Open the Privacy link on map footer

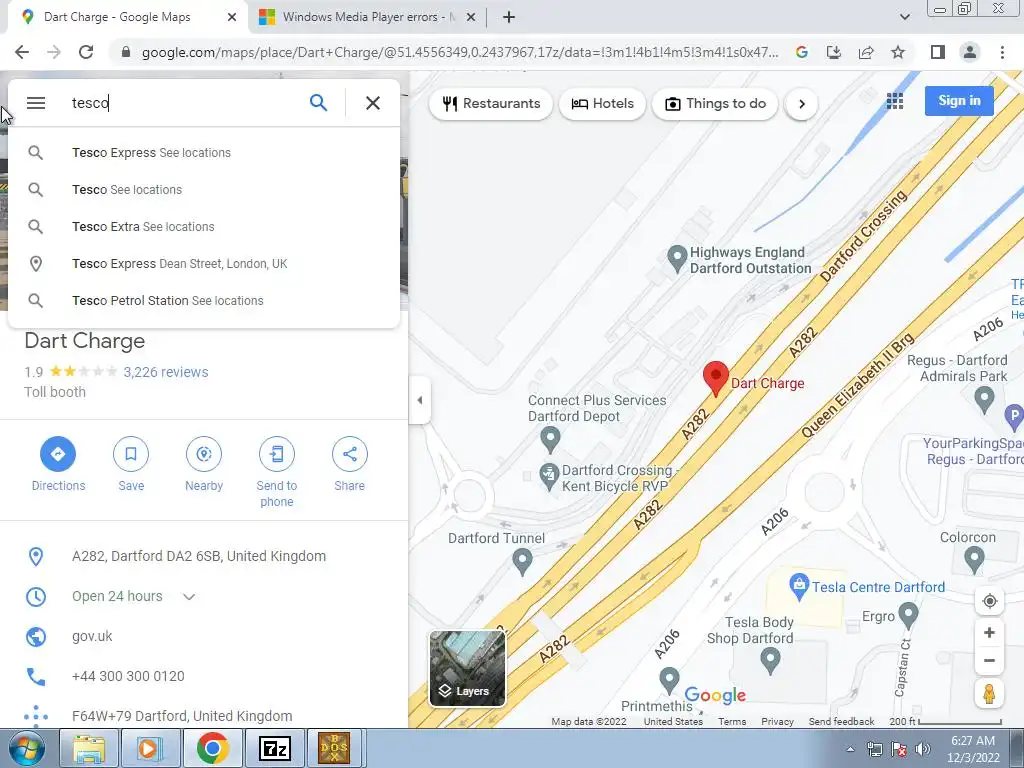(777, 722)
